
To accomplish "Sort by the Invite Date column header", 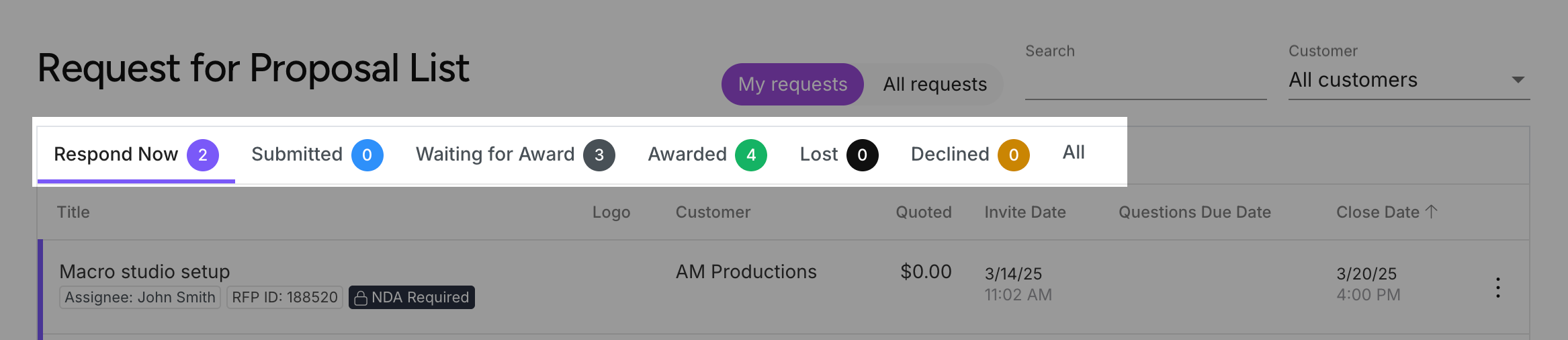I will pos(1025,212).
